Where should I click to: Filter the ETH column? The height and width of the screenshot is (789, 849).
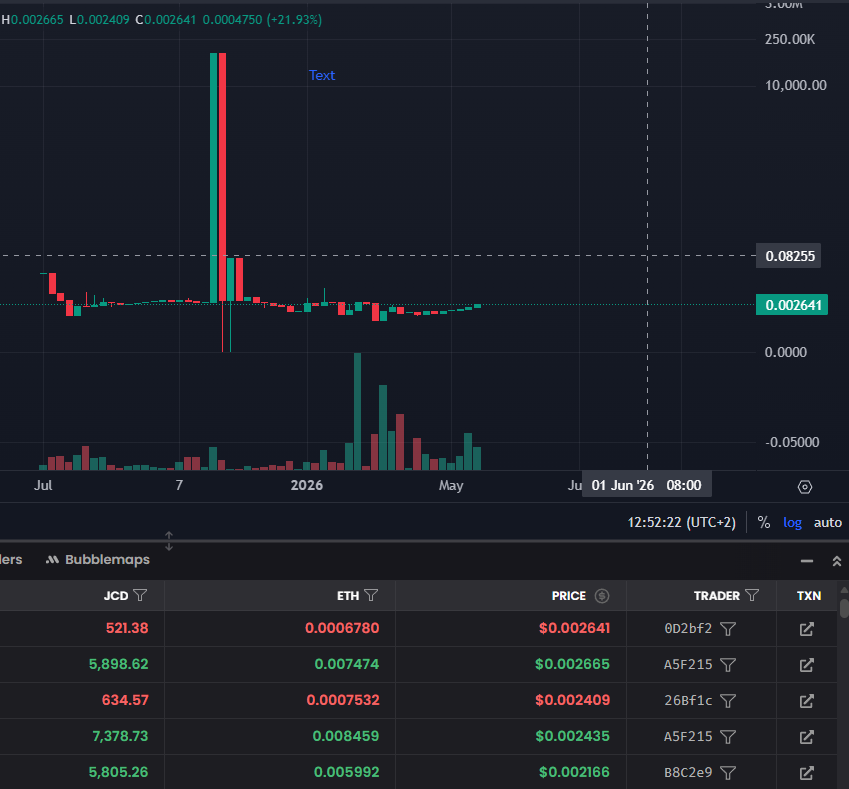[371, 596]
